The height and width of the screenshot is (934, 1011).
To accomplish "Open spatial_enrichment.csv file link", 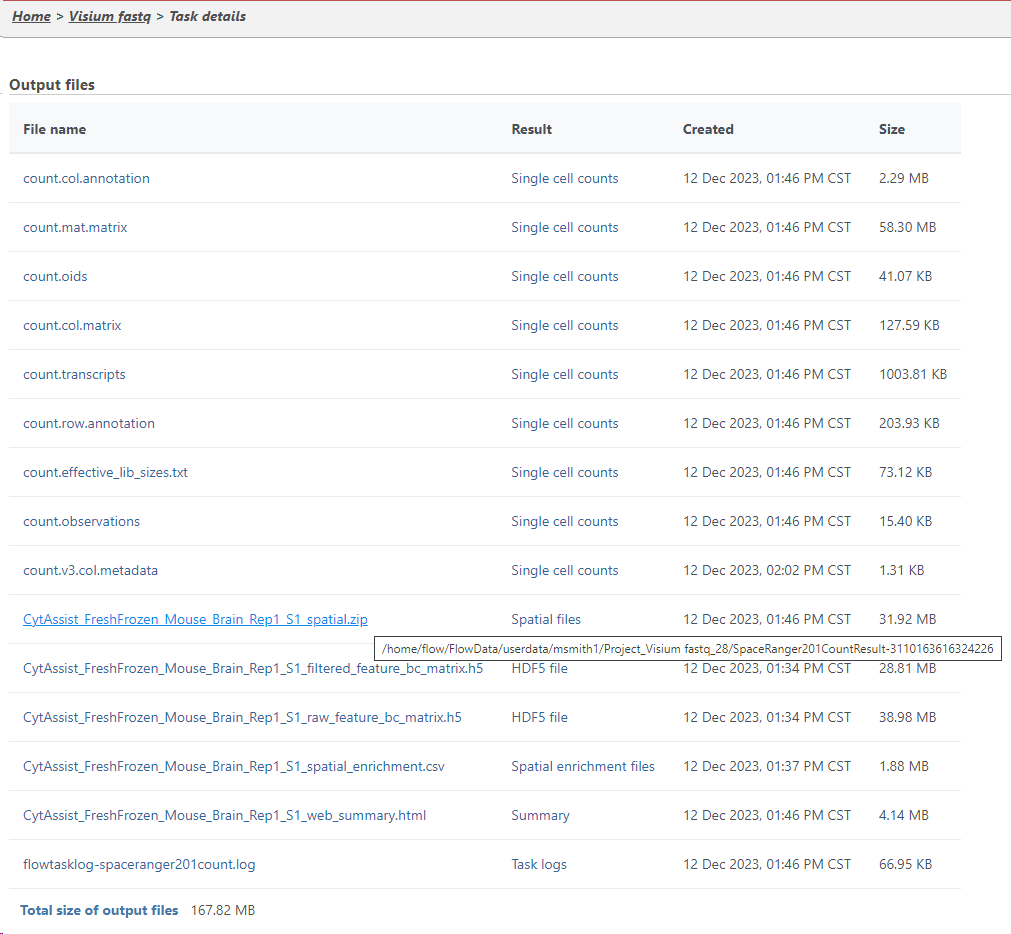I will point(234,766).
